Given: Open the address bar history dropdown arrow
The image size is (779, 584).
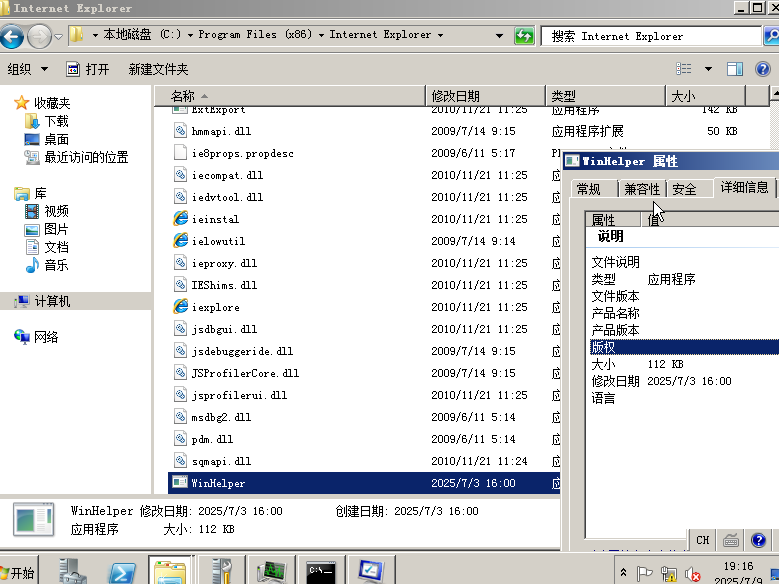Looking at the screenshot, I should click(499, 36).
